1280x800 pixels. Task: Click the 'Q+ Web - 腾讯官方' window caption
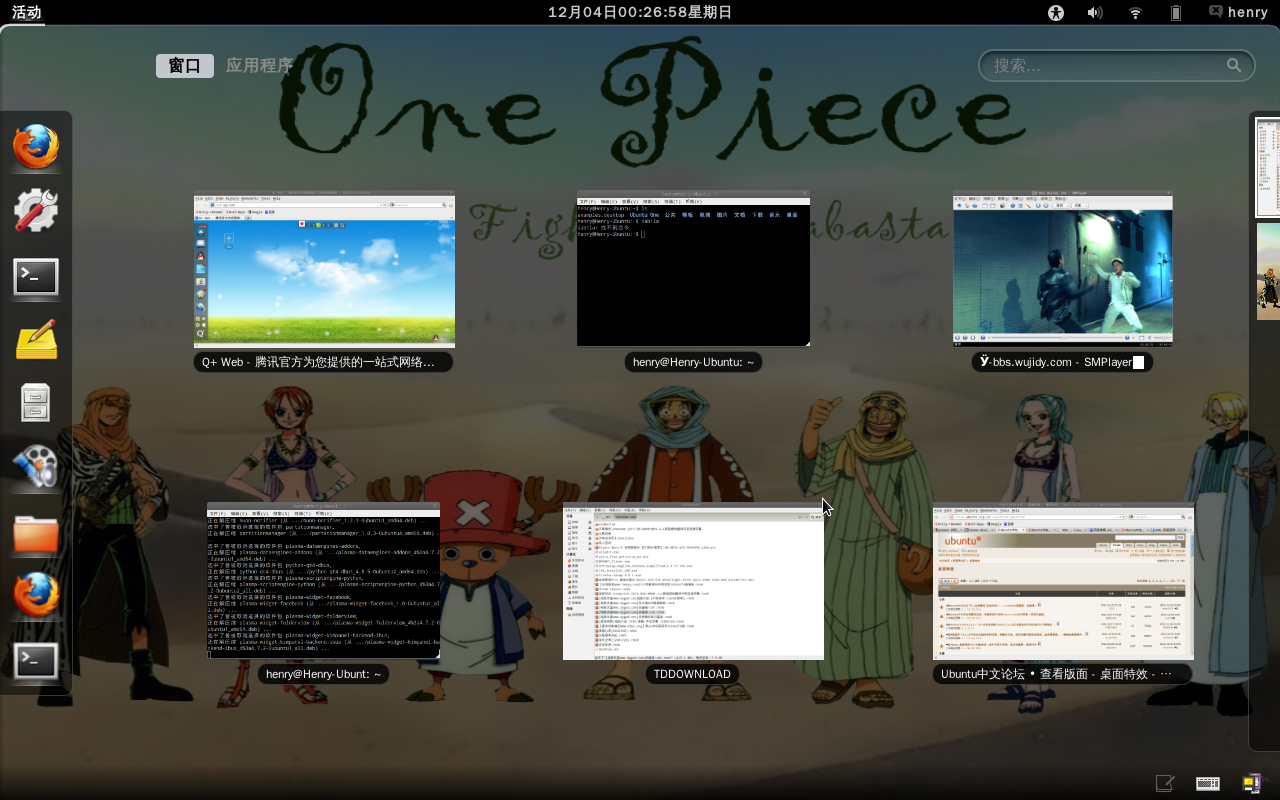click(x=324, y=362)
